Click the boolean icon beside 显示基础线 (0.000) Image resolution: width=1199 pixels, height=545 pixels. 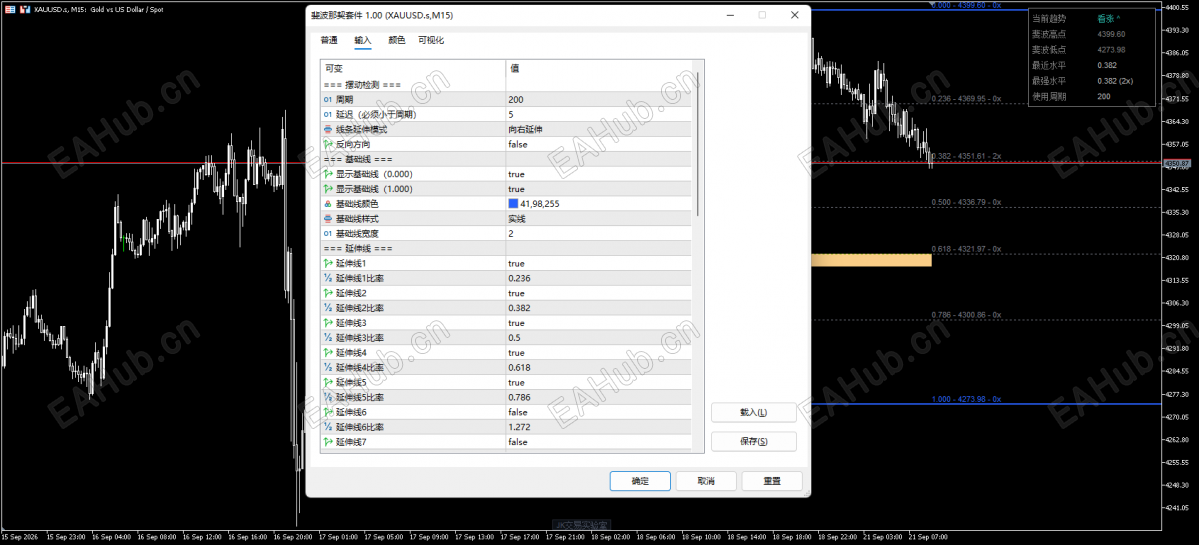coord(328,174)
